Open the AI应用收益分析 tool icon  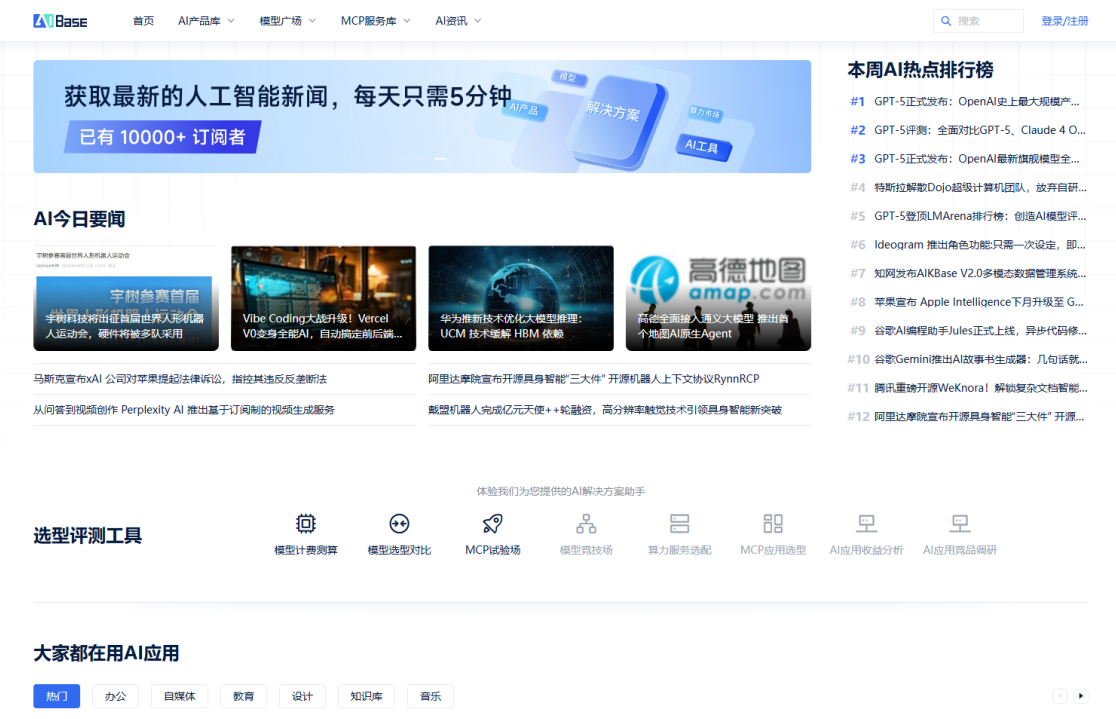pyautogui.click(x=866, y=524)
